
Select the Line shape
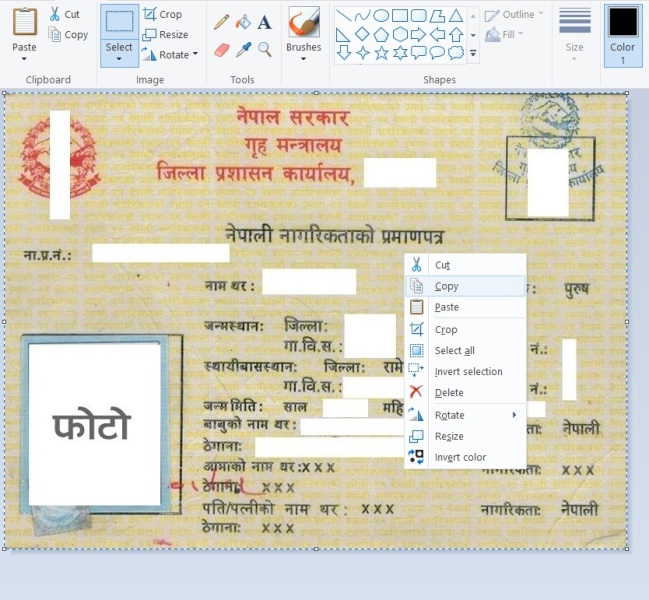(344, 16)
